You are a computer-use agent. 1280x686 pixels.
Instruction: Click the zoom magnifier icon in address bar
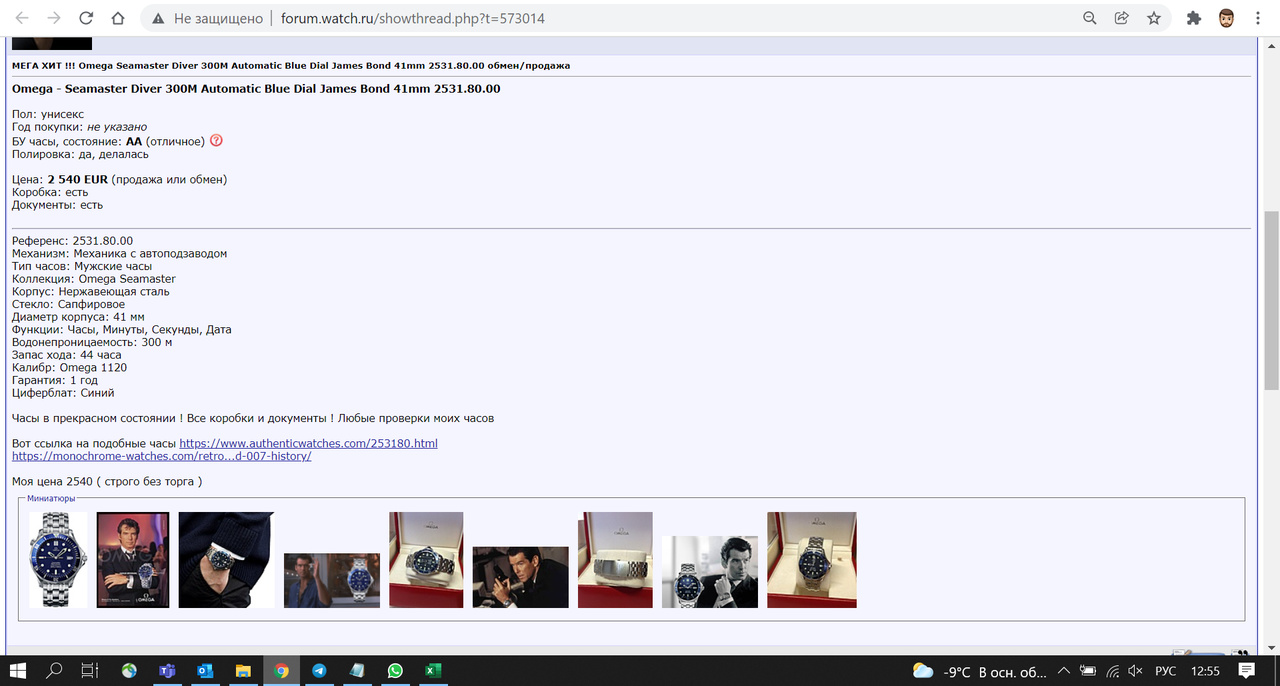point(1090,18)
